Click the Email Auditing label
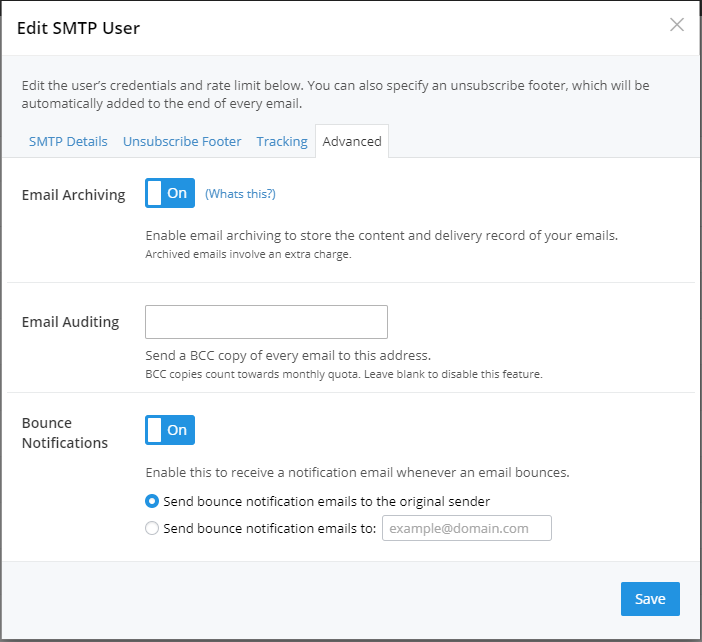 coord(70,322)
